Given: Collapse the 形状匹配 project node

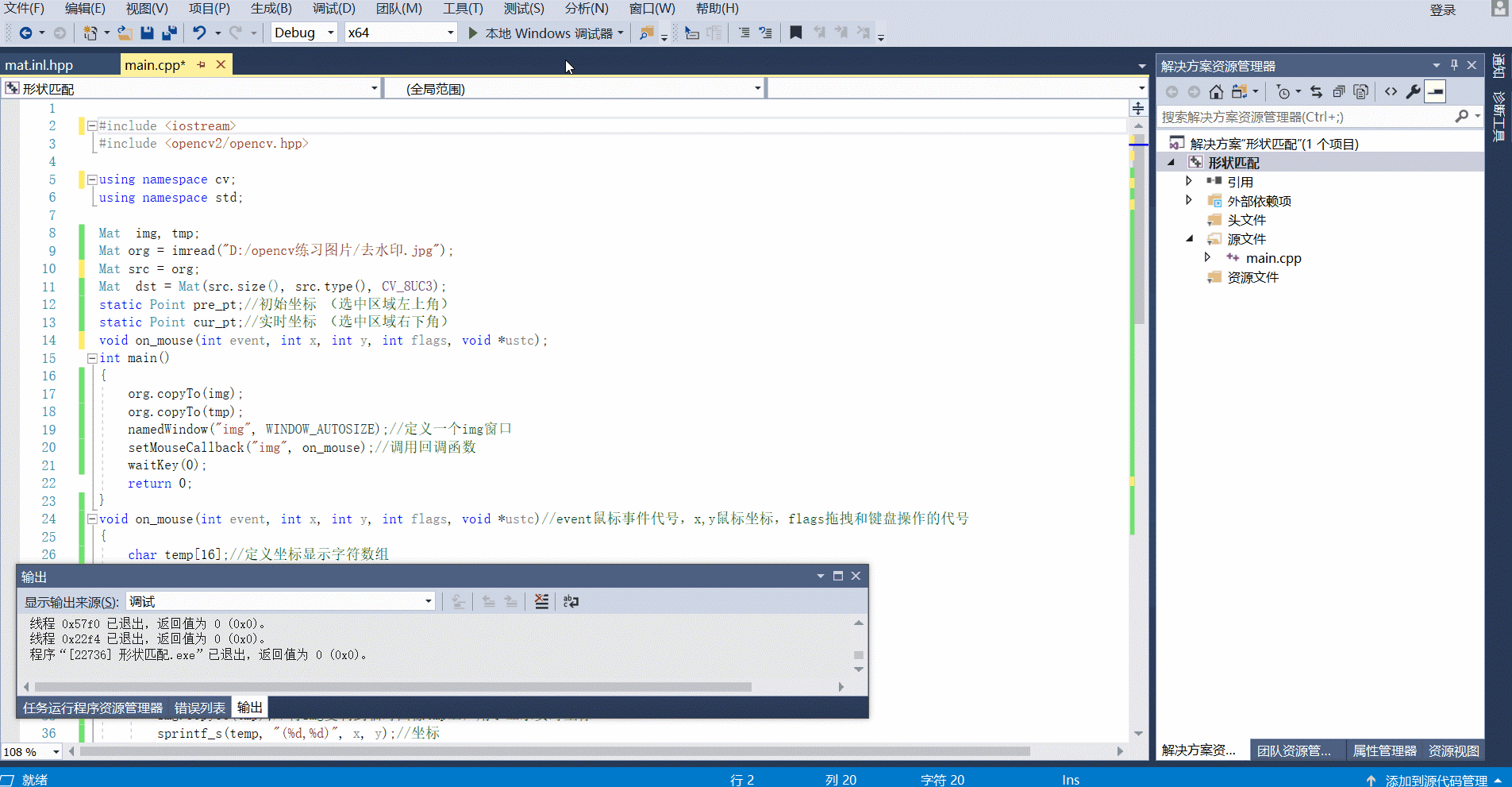Looking at the screenshot, I should click(1171, 162).
